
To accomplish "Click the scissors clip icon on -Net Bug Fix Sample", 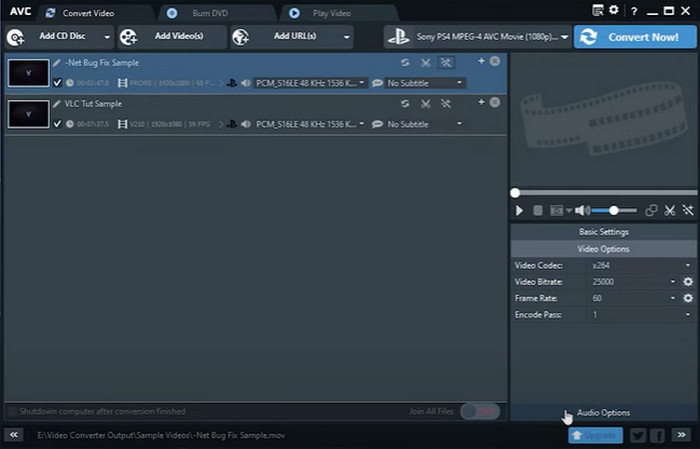I will coord(425,63).
